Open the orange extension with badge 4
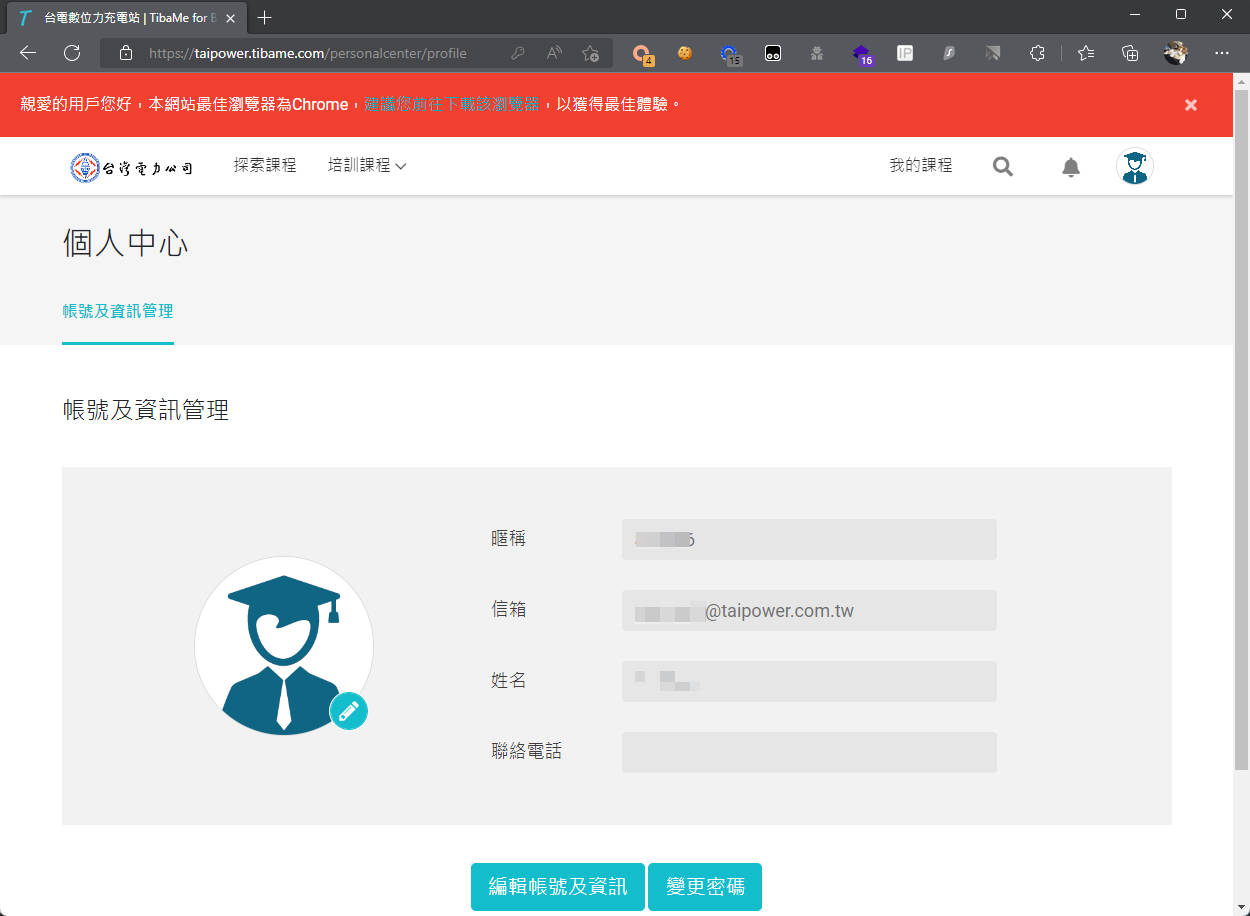Viewport: 1250px width, 916px height. (643, 54)
